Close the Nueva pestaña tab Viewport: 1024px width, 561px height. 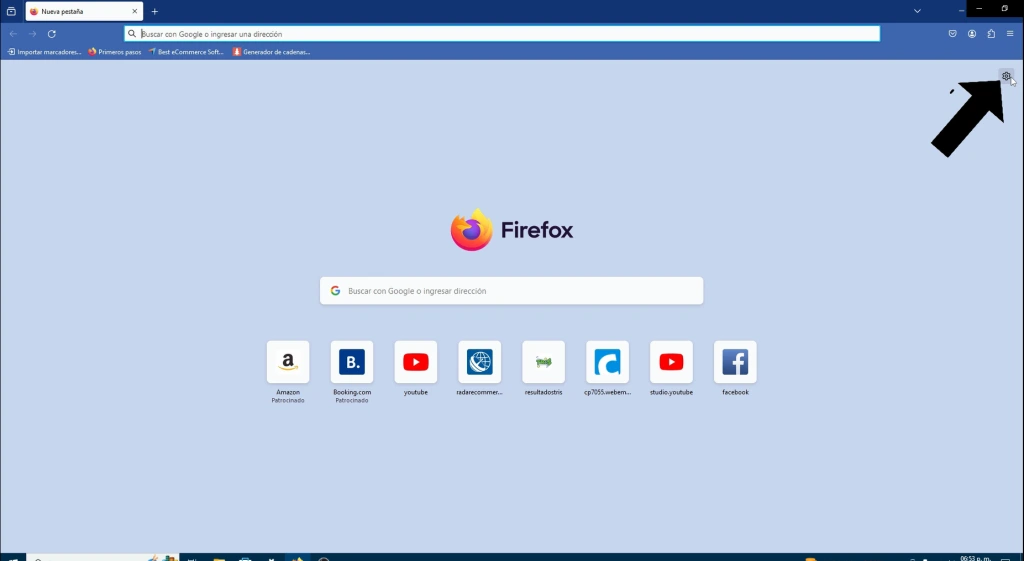pyautogui.click(x=135, y=11)
